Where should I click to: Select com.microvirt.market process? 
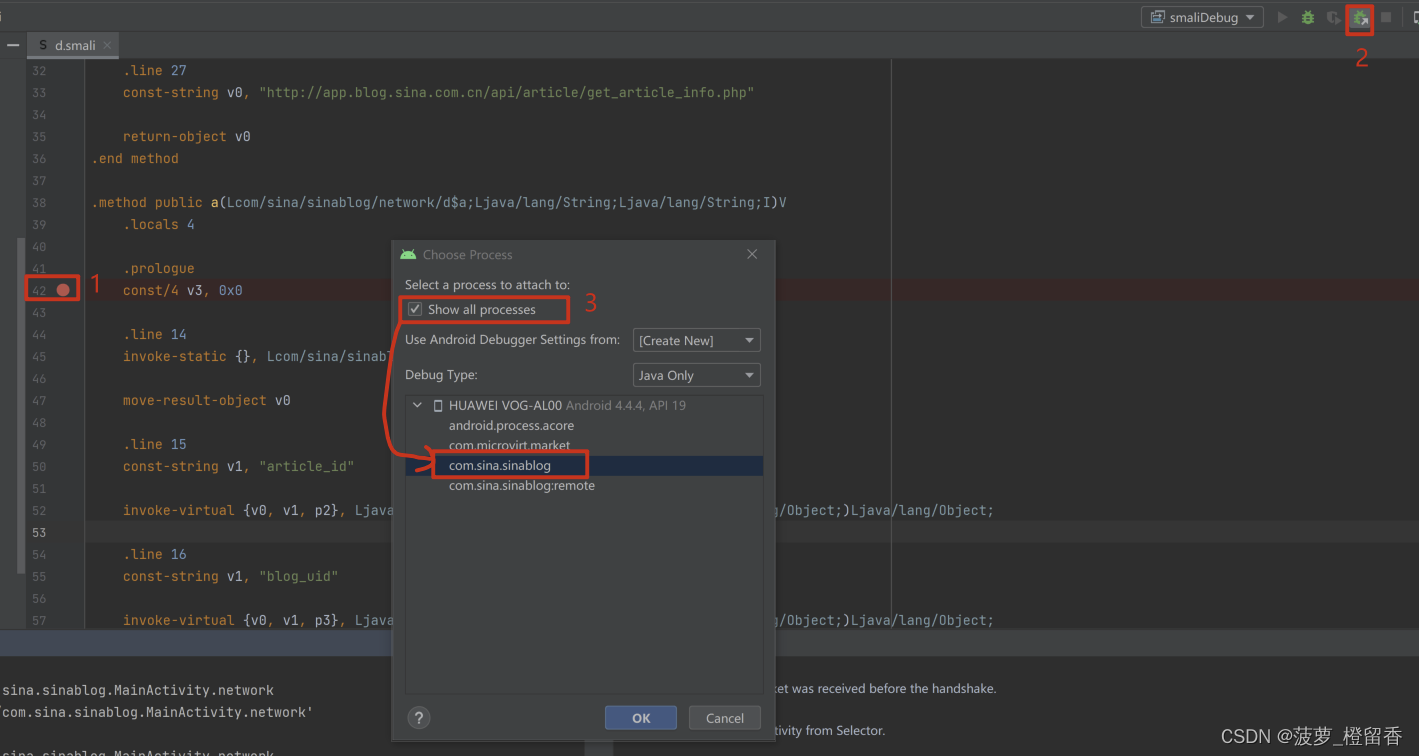[x=509, y=445]
